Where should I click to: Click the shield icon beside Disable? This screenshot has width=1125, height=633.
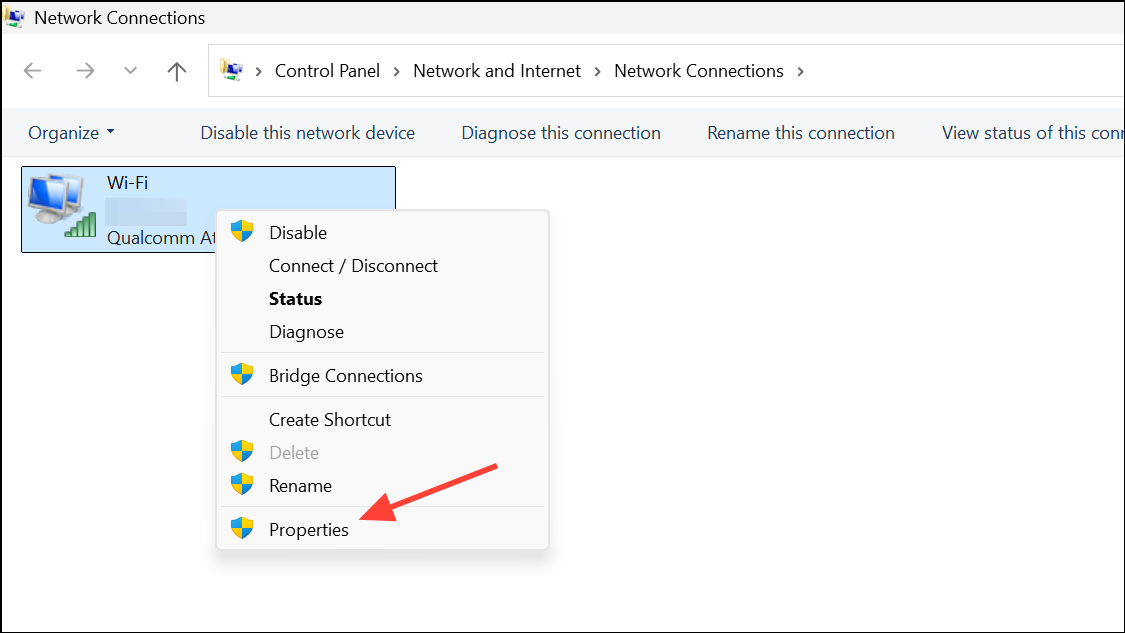242,232
